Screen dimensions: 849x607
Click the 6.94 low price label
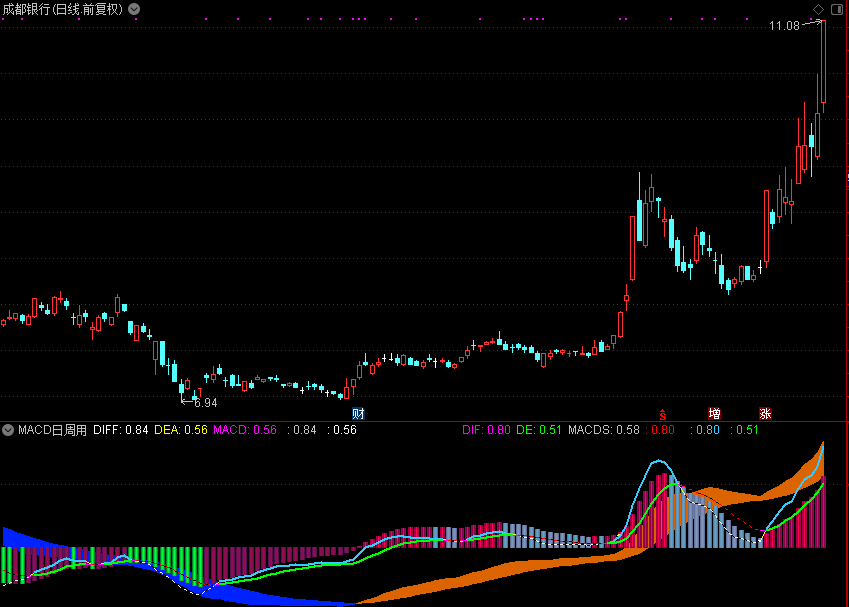click(206, 403)
